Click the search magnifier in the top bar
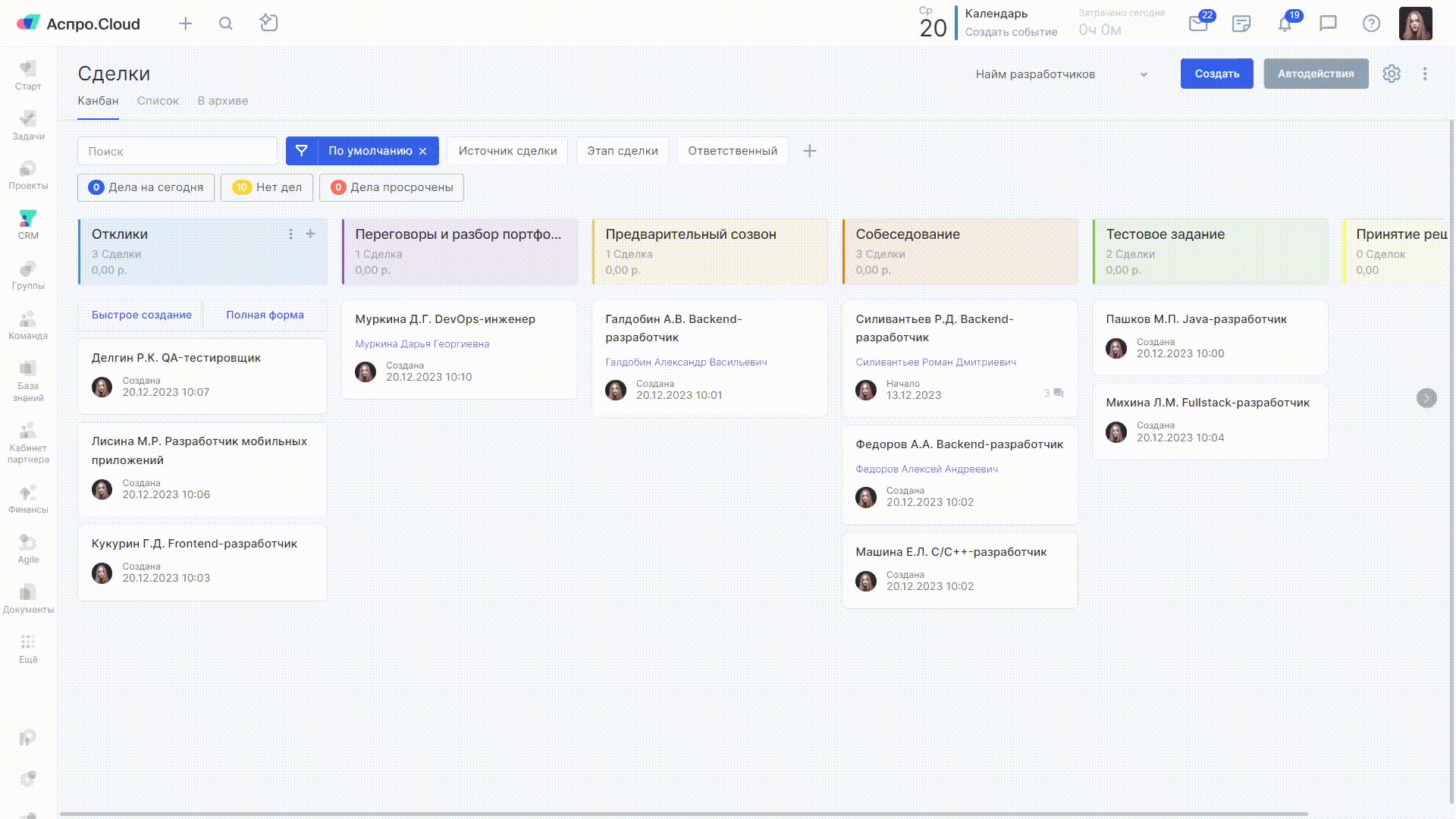The image size is (1456, 819). coord(226,24)
